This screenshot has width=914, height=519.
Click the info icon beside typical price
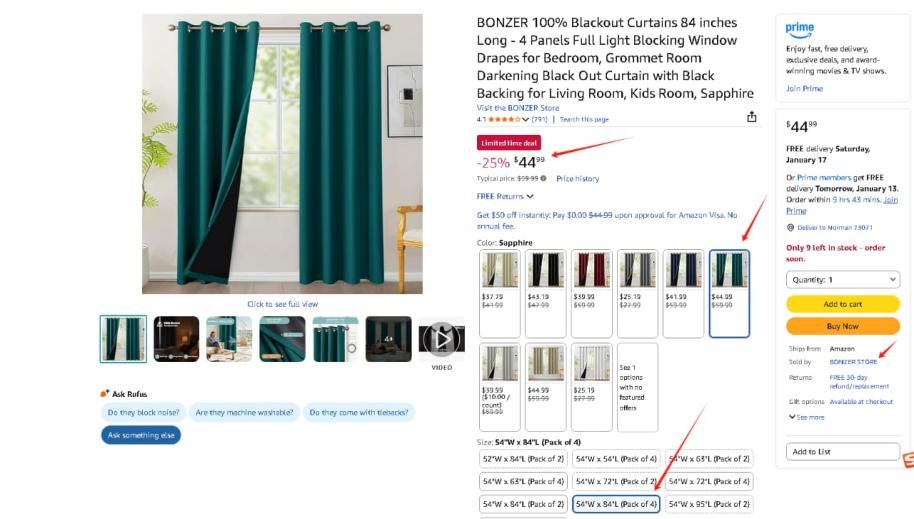[543, 178]
